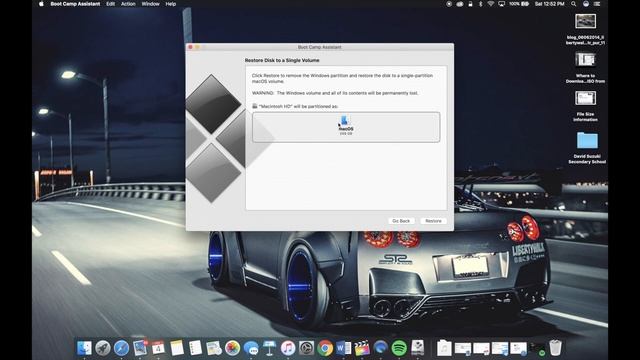
Task: Click Boot Camp Assistant icon in Dock
Action: pos(417,348)
